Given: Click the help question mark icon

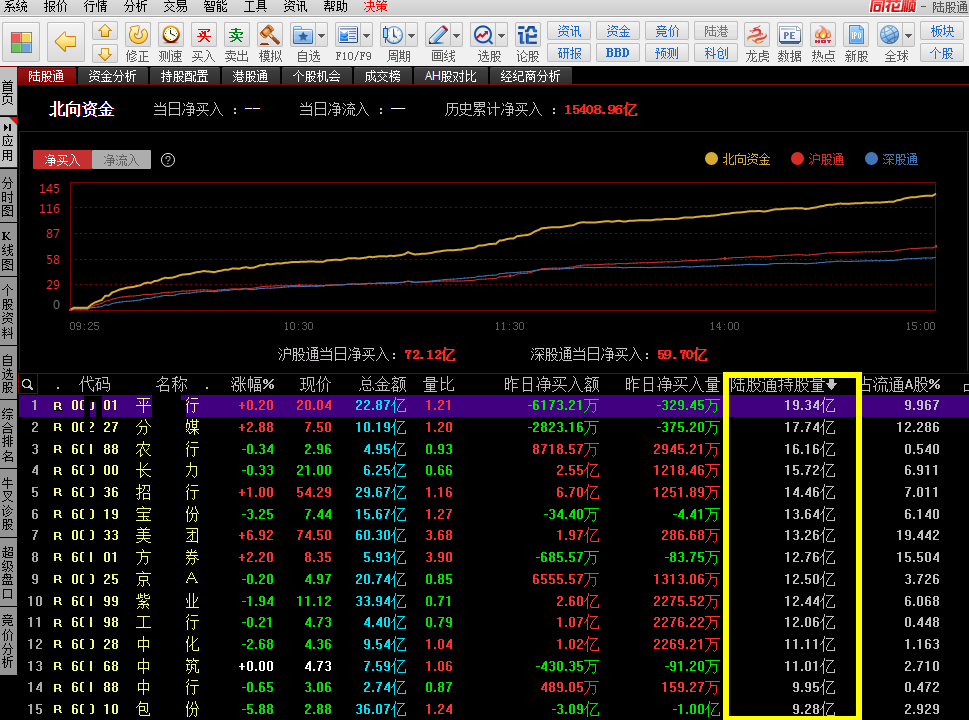Looking at the screenshot, I should pyautogui.click(x=167, y=160).
